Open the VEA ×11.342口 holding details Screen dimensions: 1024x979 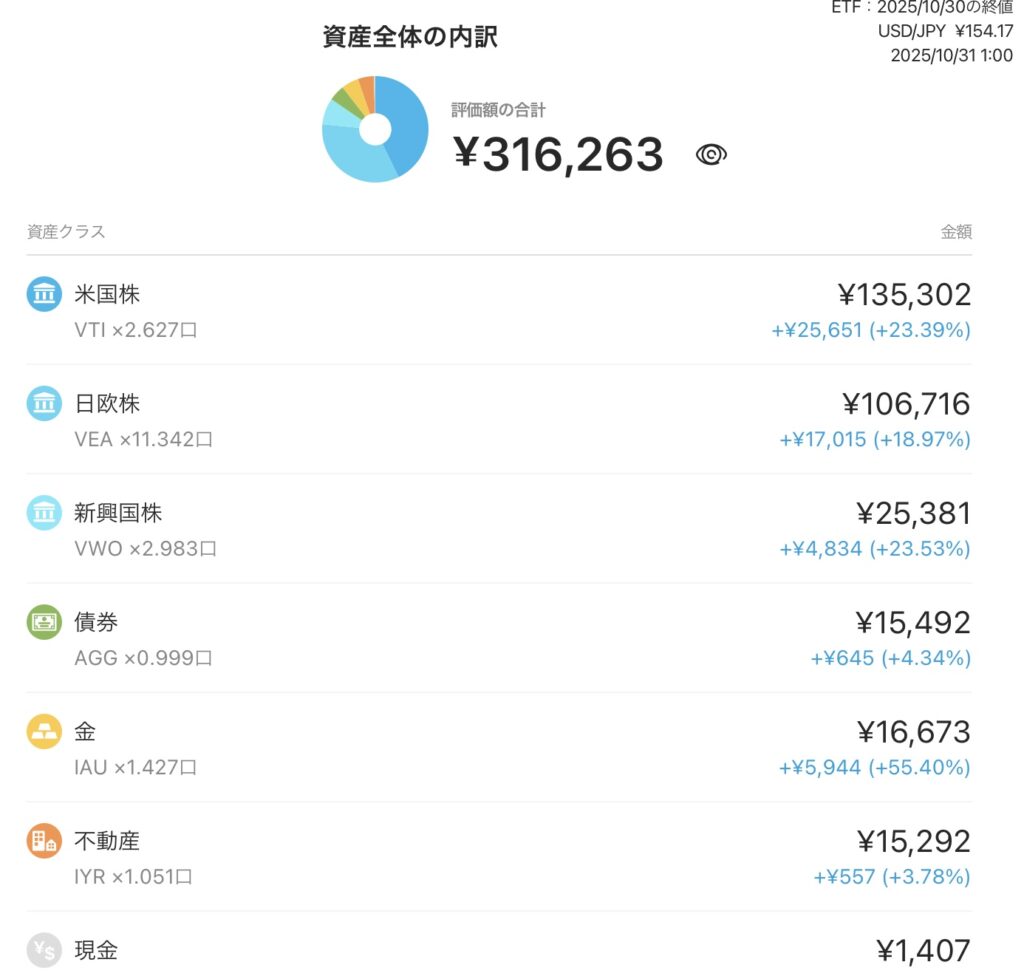[144, 439]
